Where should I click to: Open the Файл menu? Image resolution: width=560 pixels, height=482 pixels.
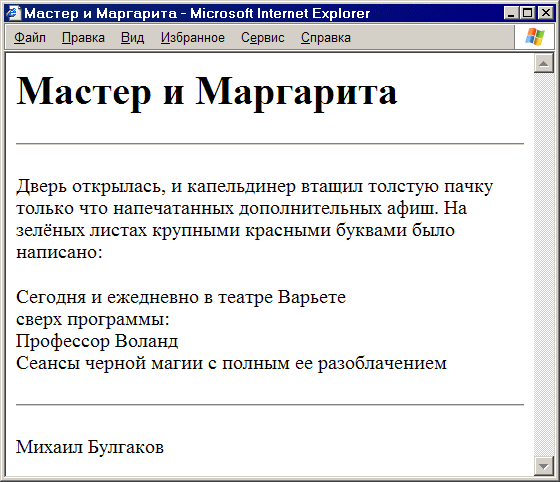[x=30, y=37]
